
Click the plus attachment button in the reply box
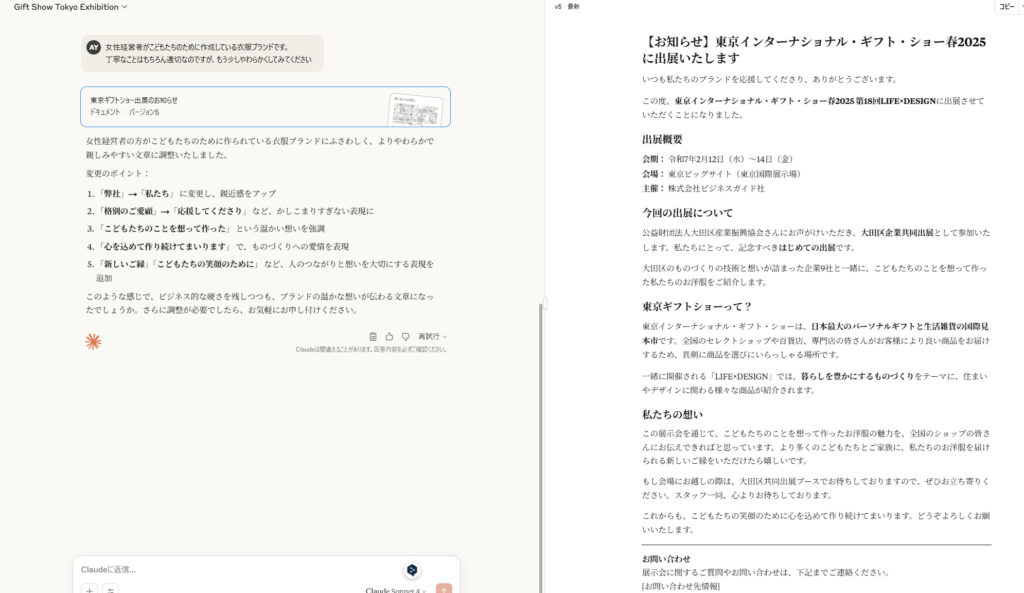(89, 590)
